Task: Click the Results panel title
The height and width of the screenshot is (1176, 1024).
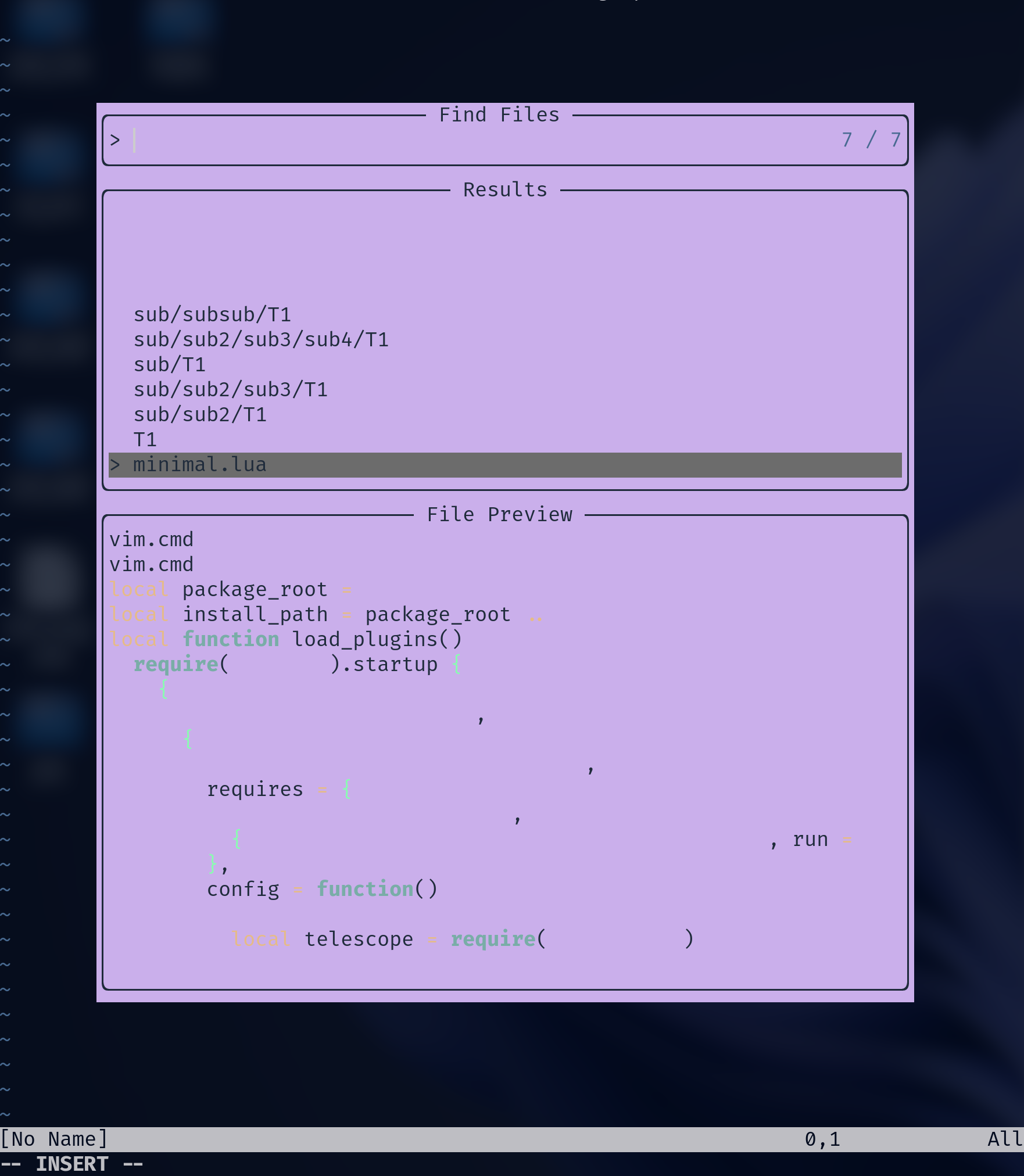Action: tap(504, 189)
